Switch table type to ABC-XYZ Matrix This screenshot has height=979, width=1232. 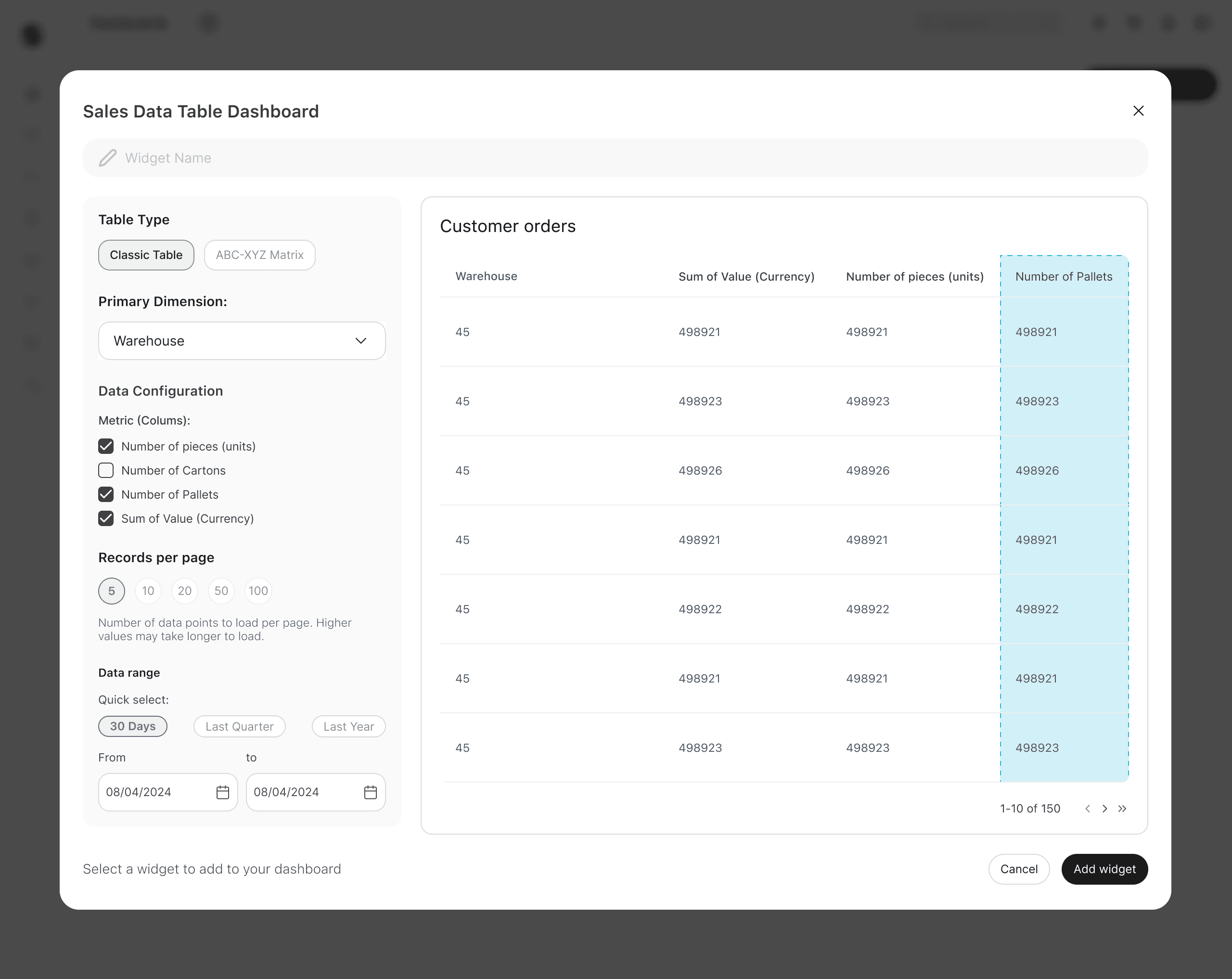pos(259,255)
